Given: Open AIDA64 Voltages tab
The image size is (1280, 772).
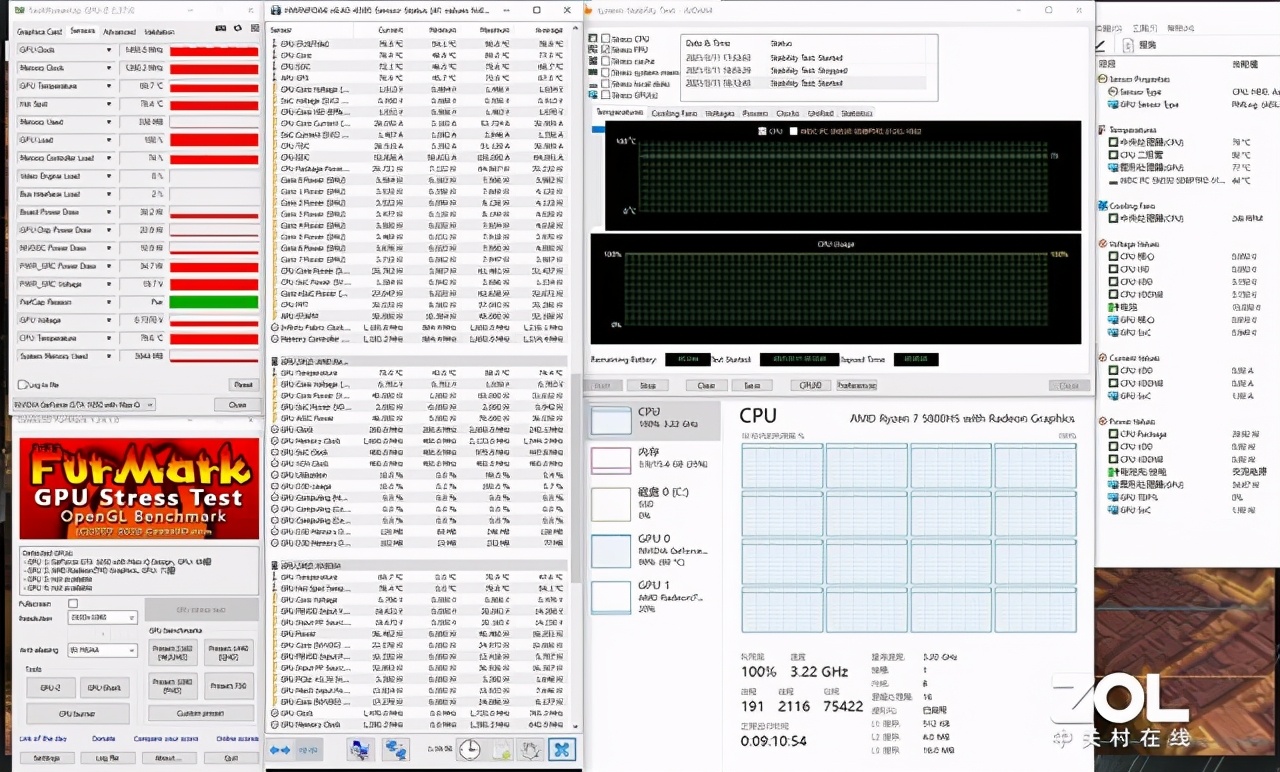Looking at the screenshot, I should [x=720, y=113].
